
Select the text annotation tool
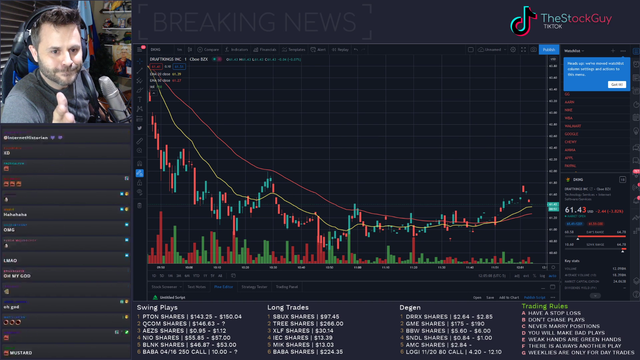coord(140,99)
